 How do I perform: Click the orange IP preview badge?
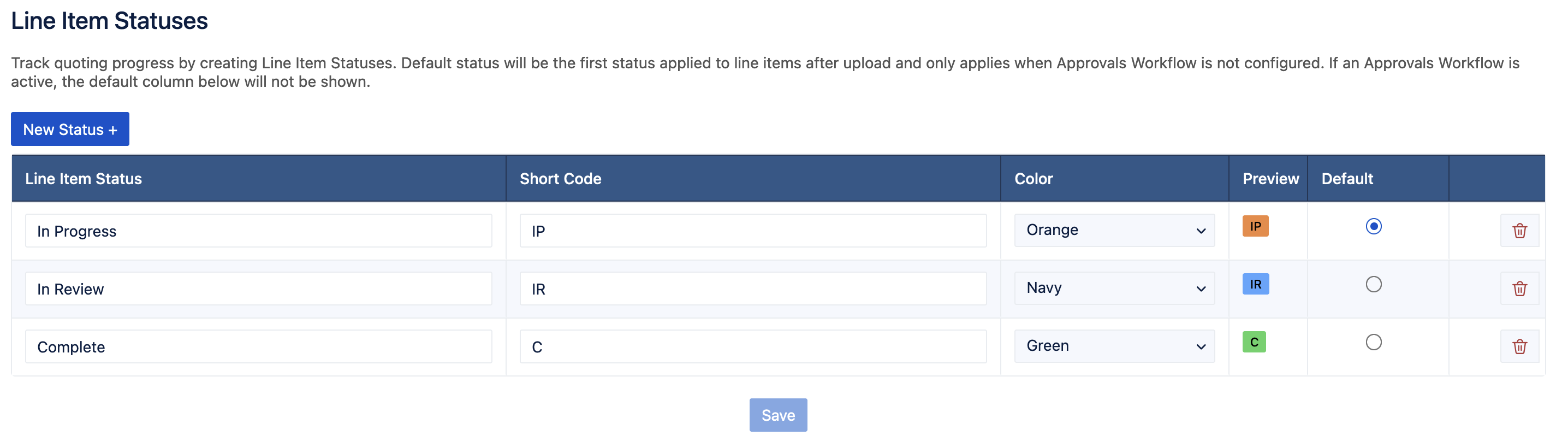tap(1255, 226)
